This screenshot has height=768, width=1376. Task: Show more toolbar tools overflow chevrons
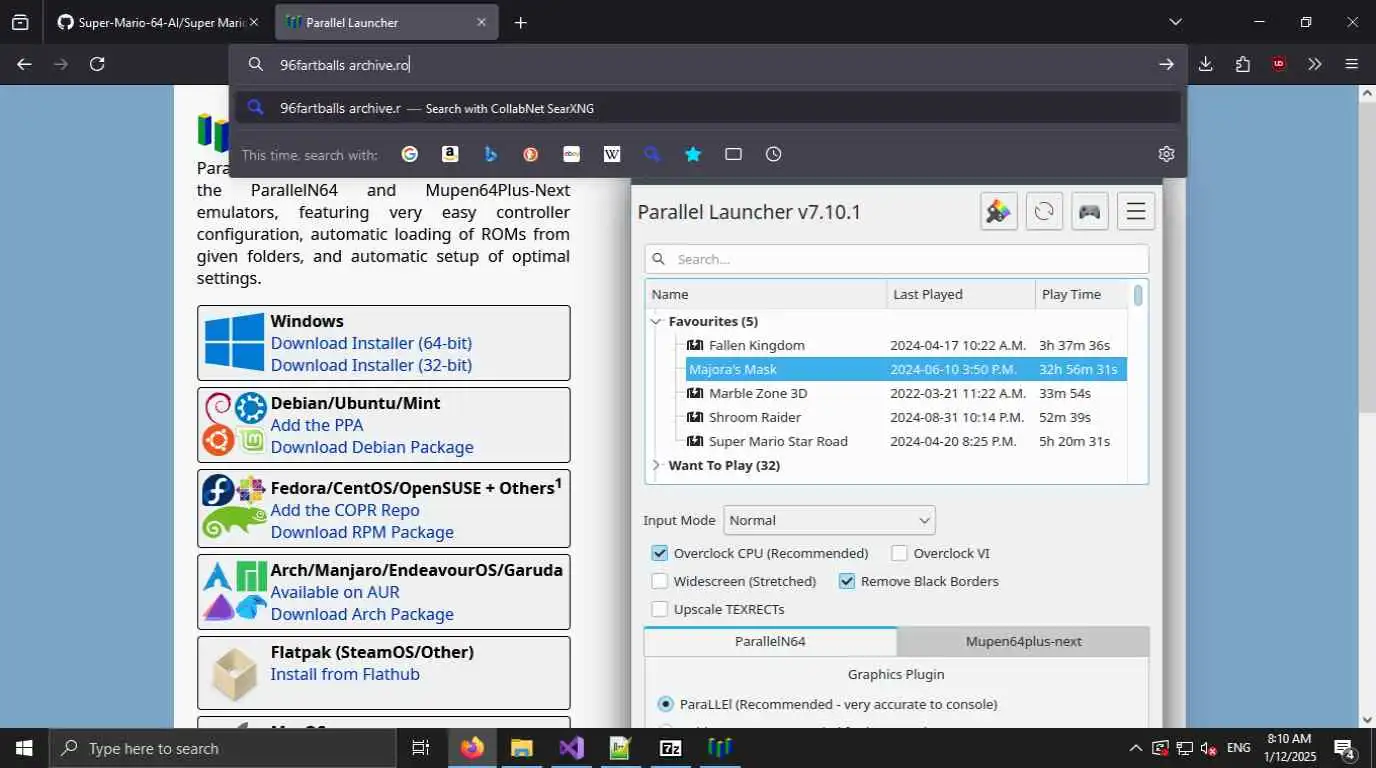1315,64
